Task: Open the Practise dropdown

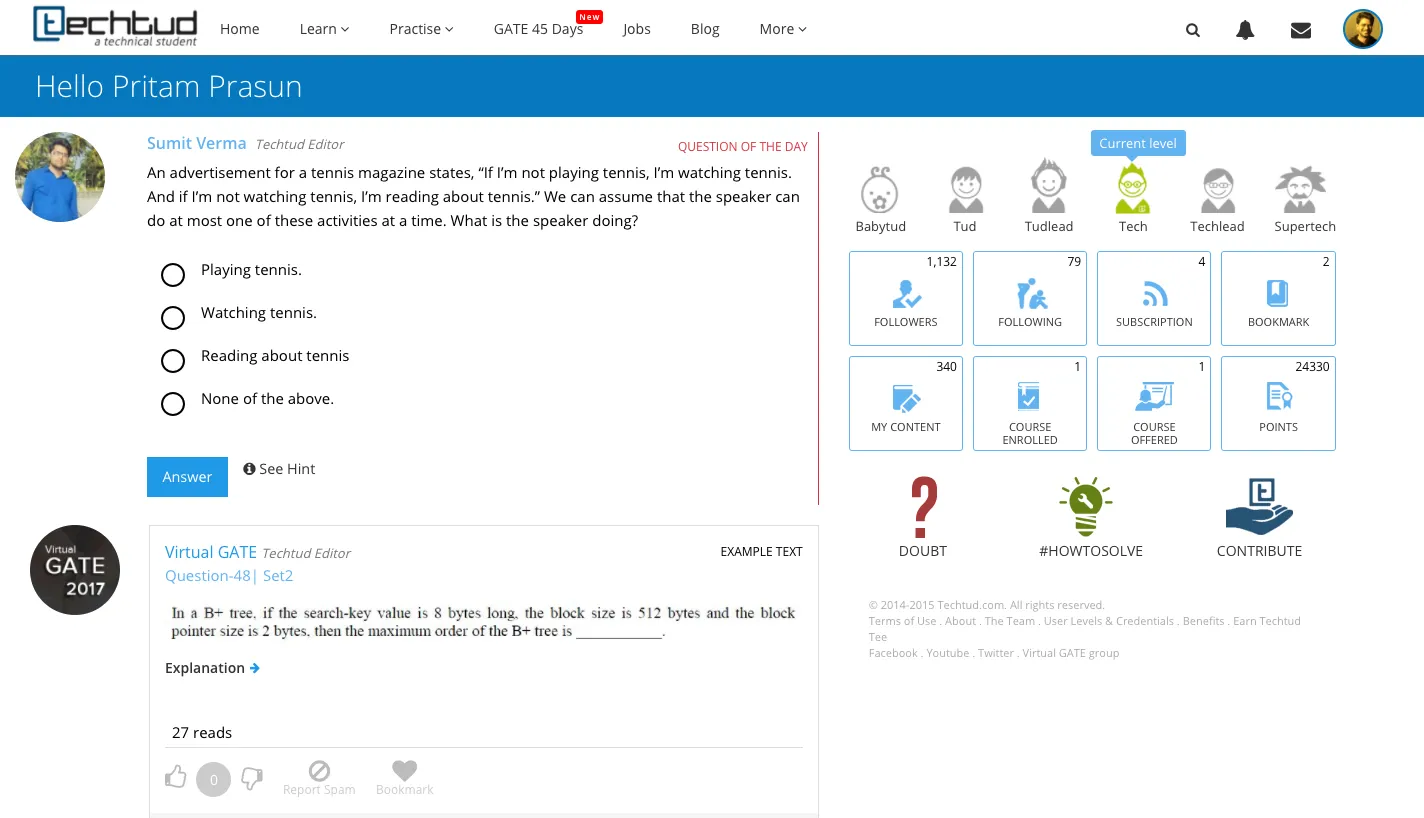Action: (420, 28)
